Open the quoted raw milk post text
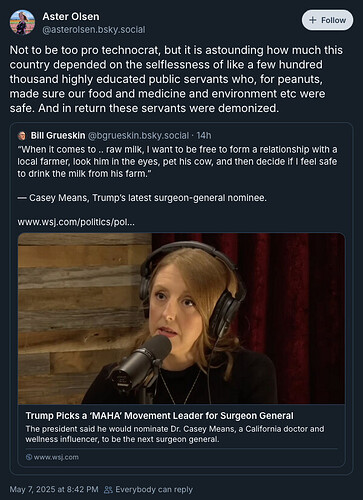 [177, 161]
